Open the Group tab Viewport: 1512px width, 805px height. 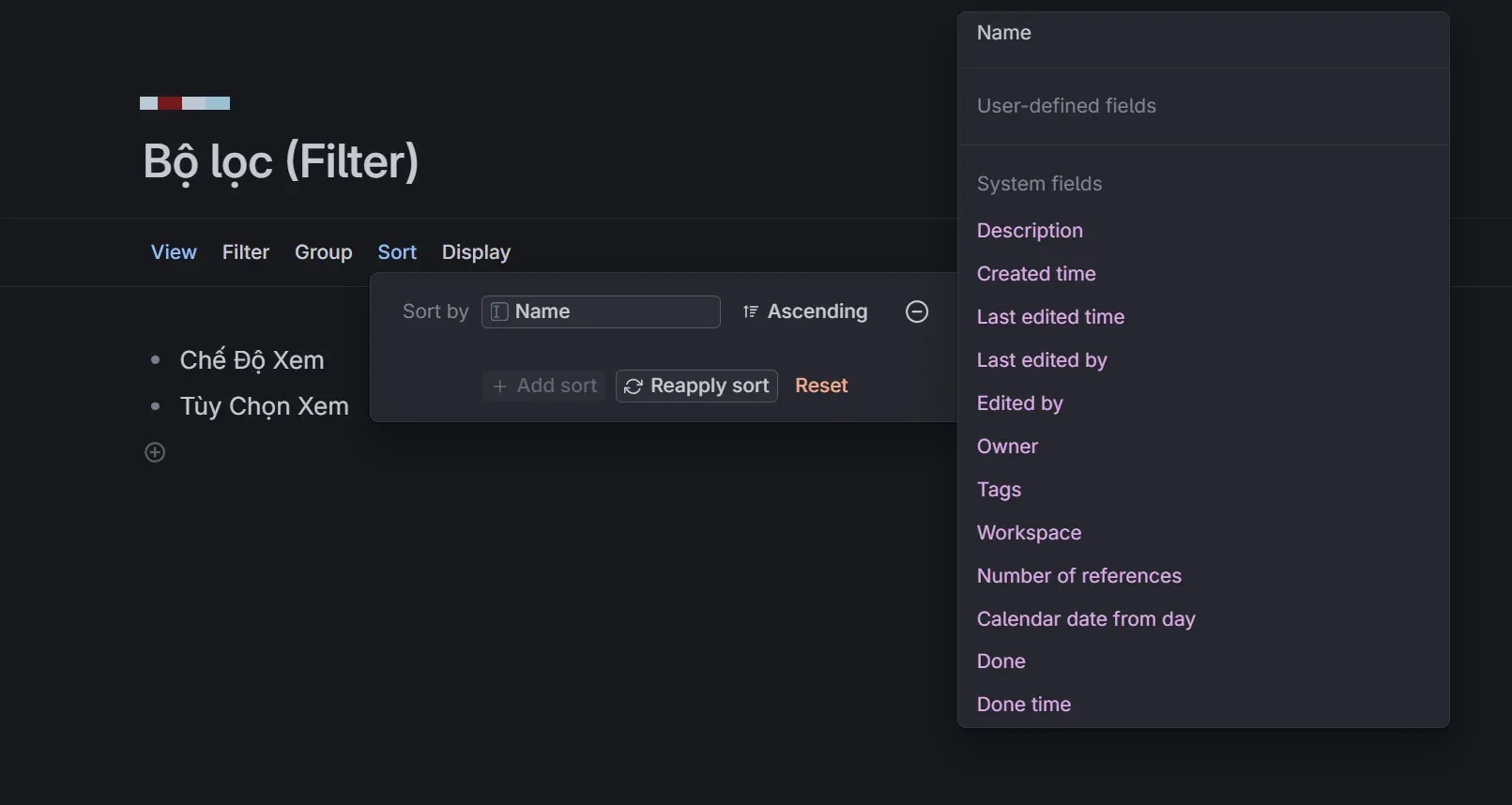324,252
